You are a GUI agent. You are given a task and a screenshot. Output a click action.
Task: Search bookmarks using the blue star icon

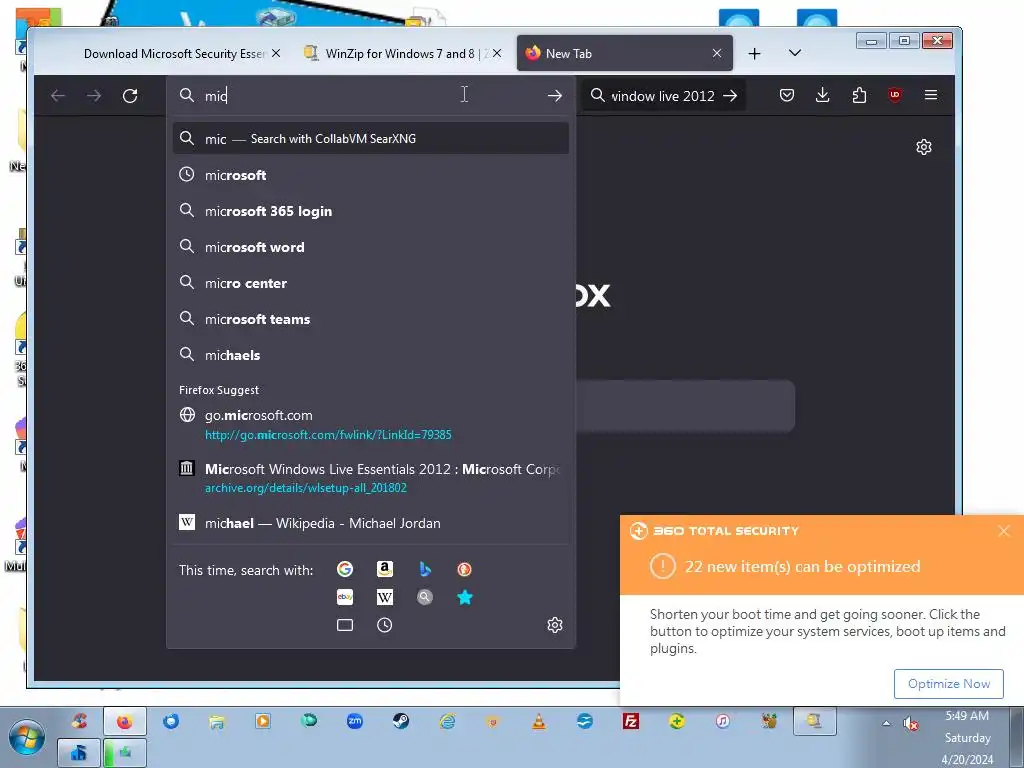tap(464, 597)
